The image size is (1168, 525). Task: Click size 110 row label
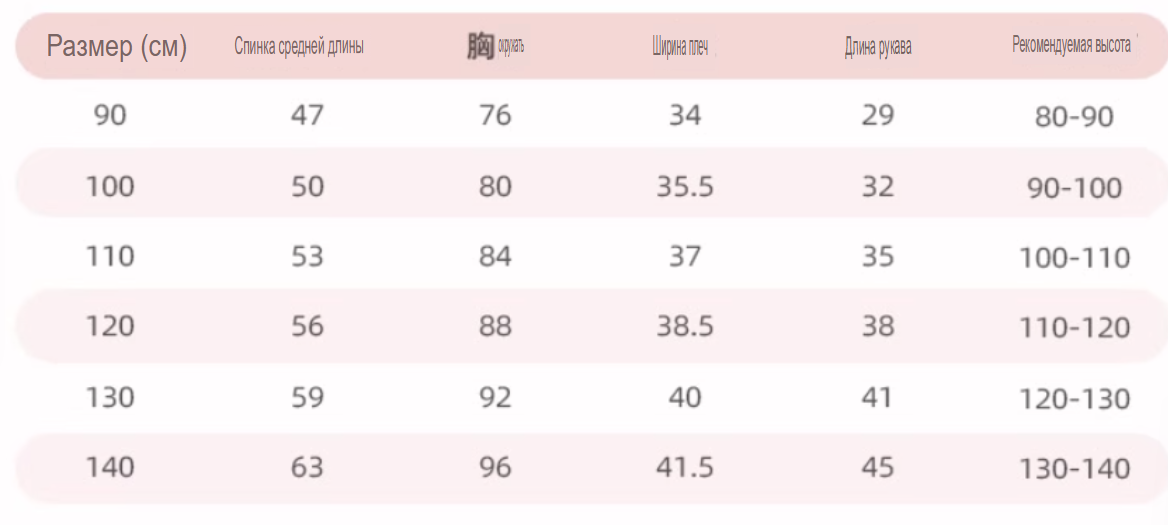pos(110,257)
